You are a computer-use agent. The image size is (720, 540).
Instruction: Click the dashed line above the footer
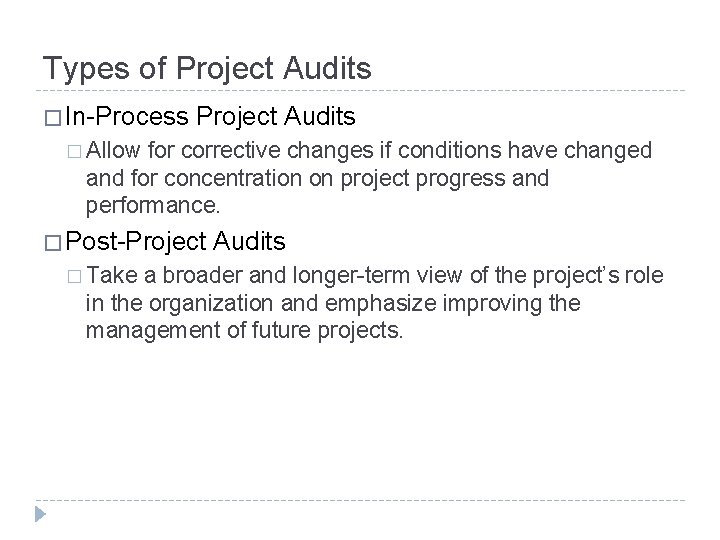[x=360, y=500]
